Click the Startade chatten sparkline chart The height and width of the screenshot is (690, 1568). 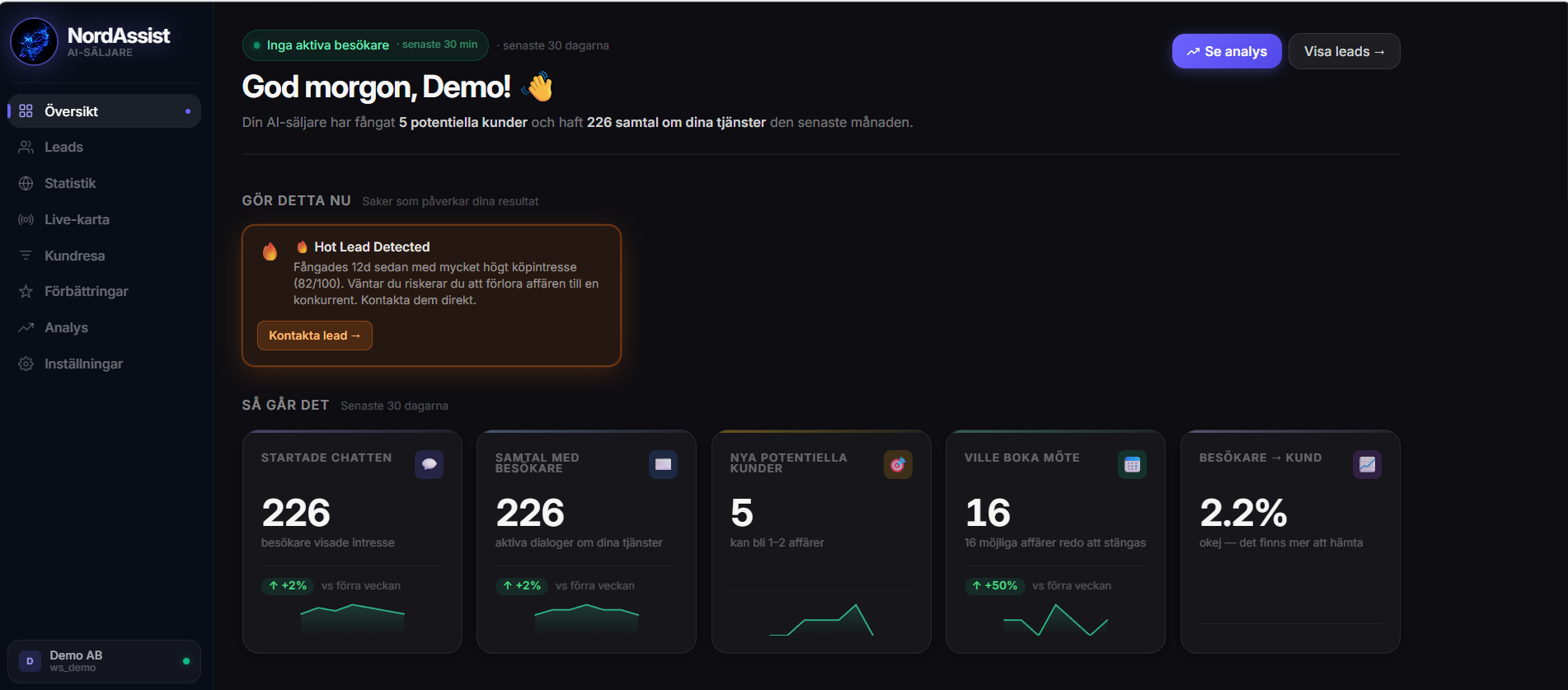[352, 618]
